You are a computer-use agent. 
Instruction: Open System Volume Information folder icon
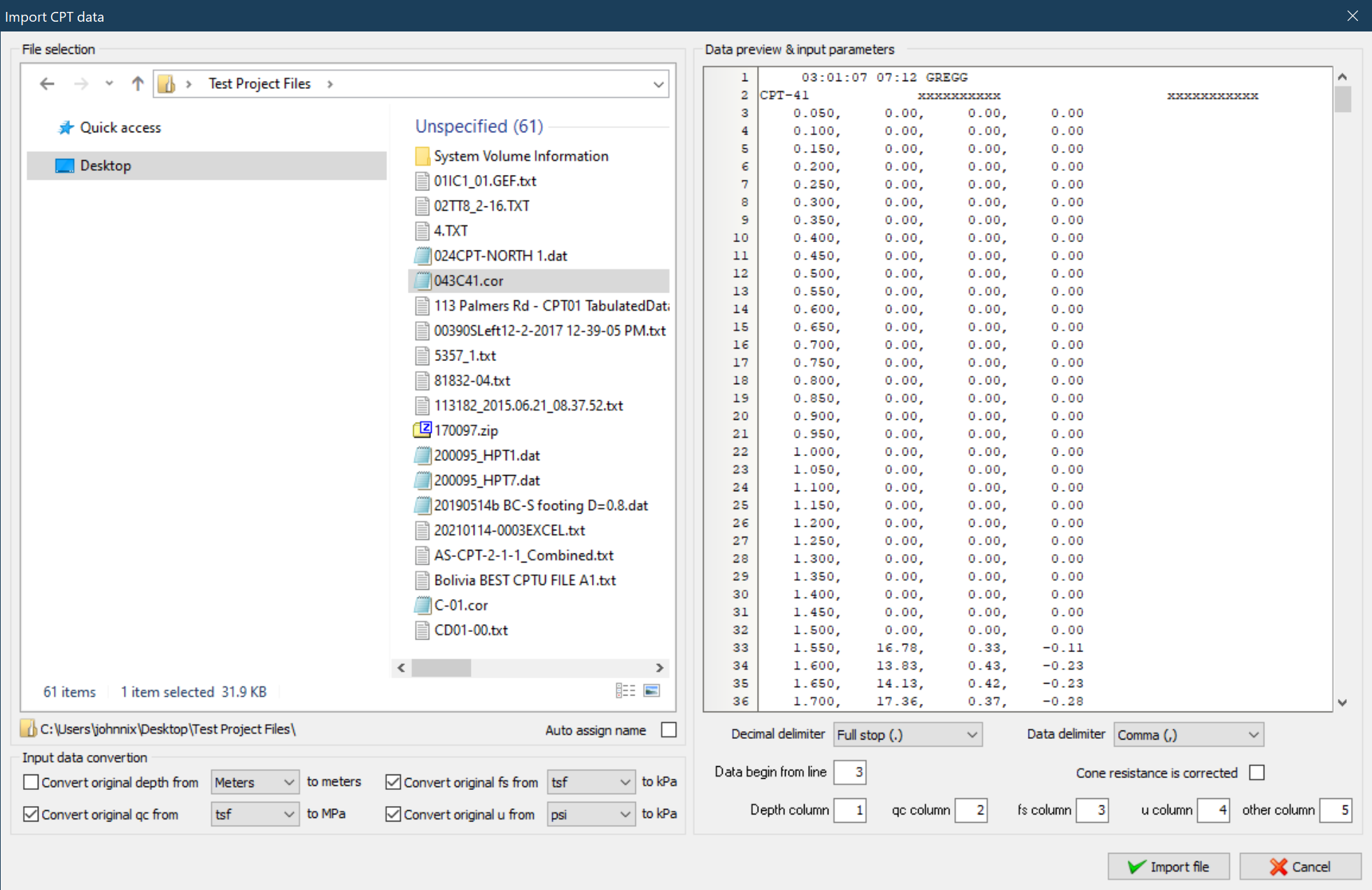click(x=422, y=156)
